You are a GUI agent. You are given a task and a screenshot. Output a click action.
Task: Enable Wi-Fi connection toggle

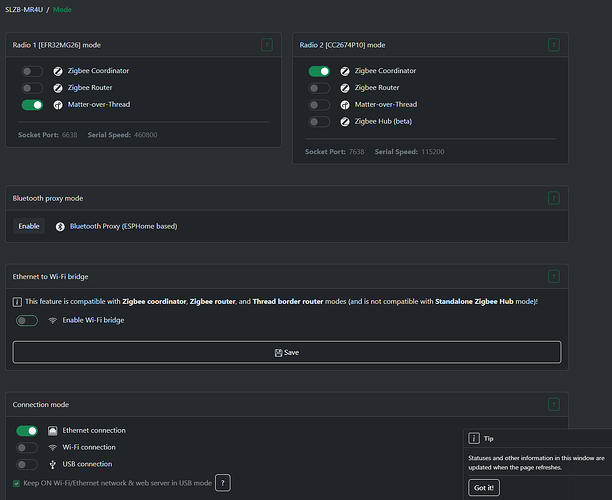tap(27, 447)
